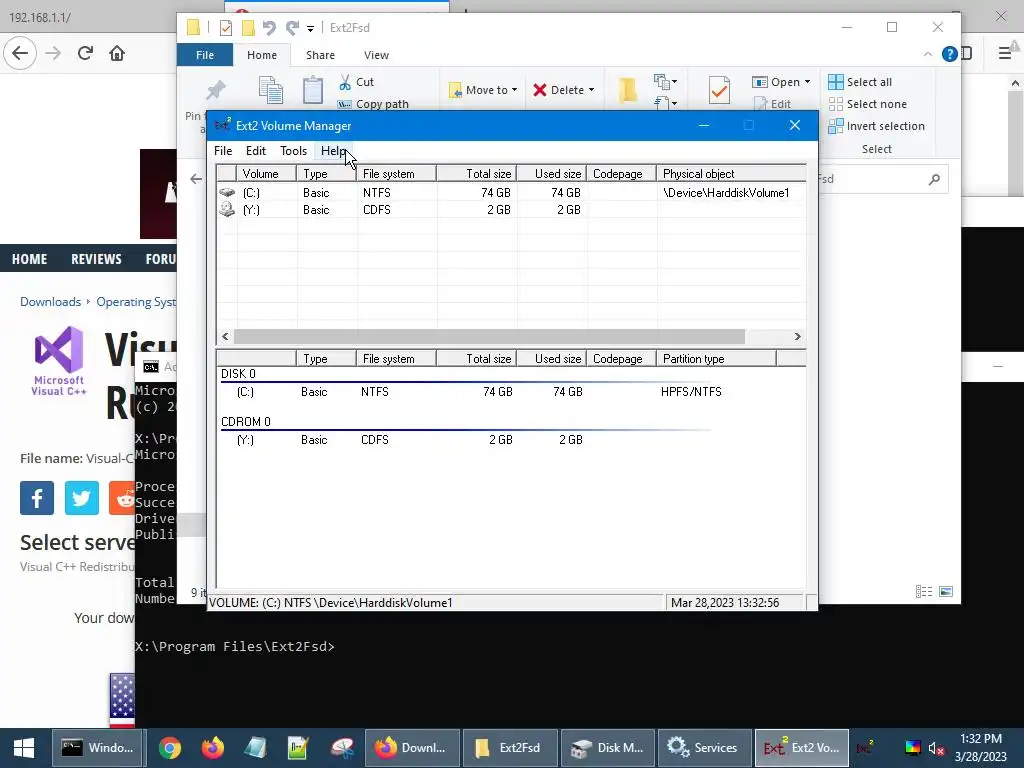Click the blue Help question mark icon in Explorer
1024x768 pixels.
950,54
